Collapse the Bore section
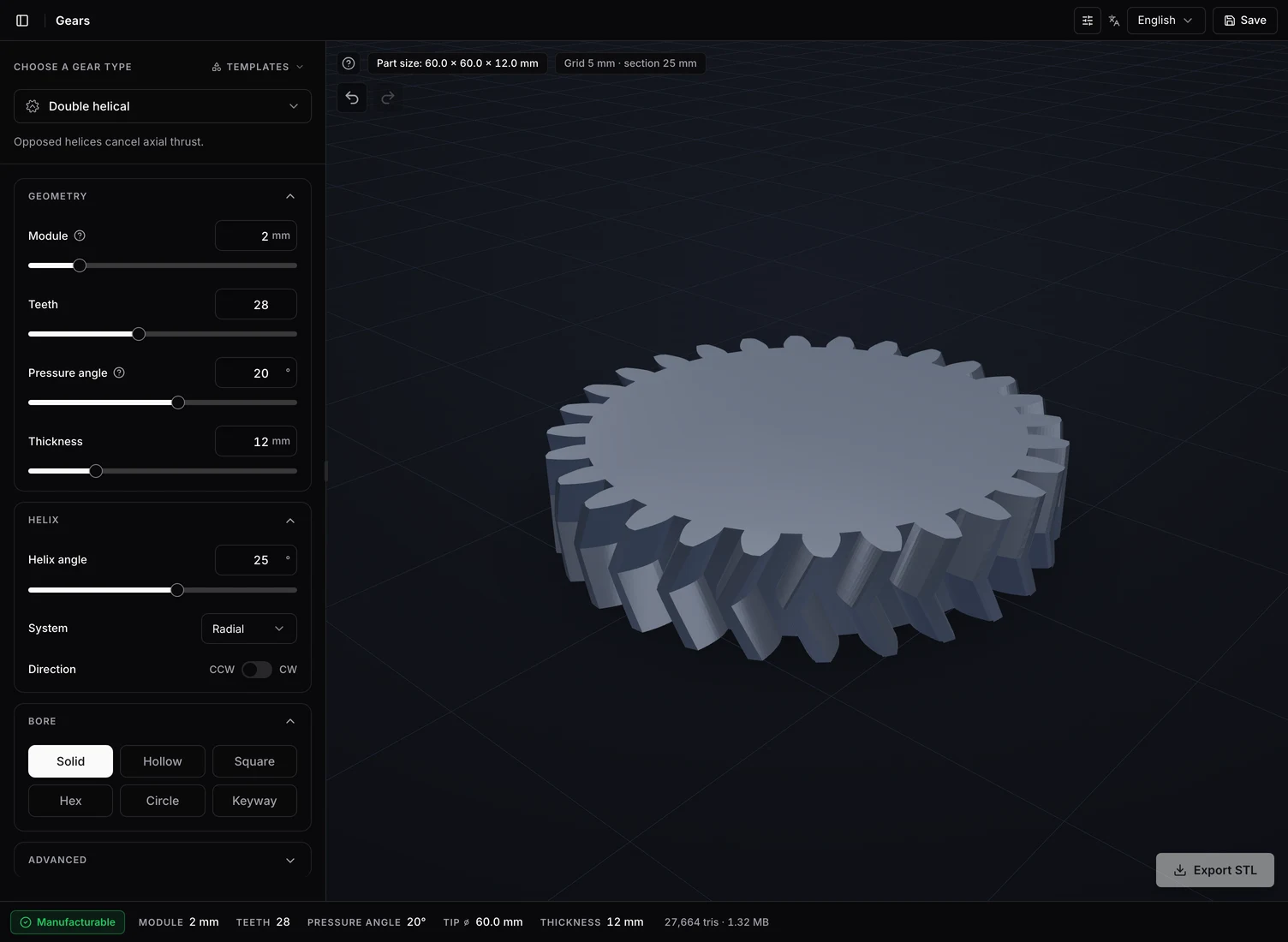This screenshot has height=942, width=1288. point(290,721)
